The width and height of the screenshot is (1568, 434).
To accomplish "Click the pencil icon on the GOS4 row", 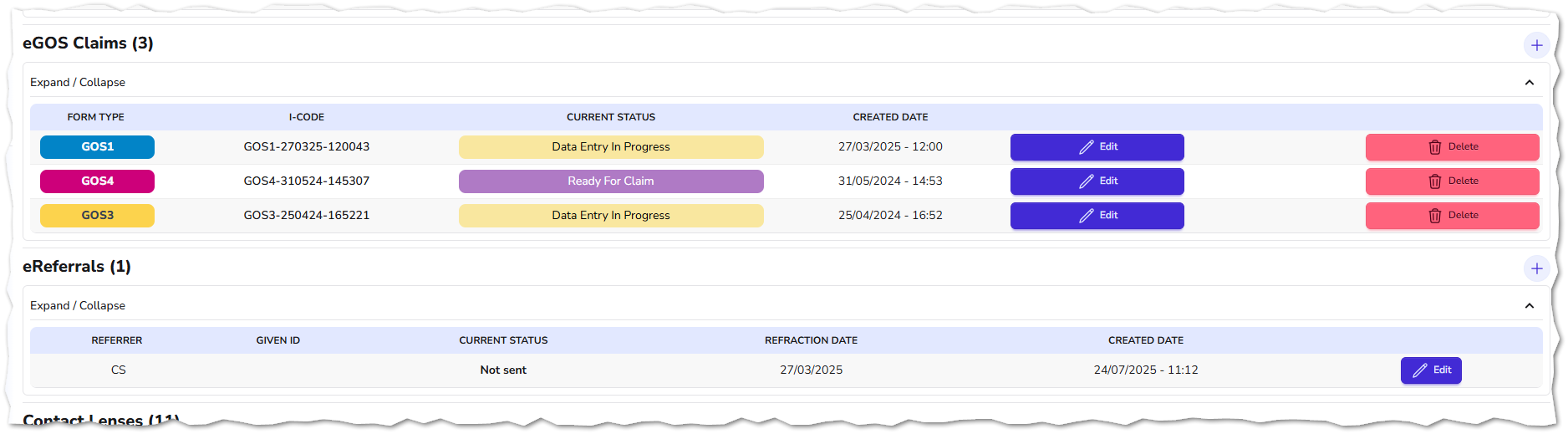I will click(1086, 181).
